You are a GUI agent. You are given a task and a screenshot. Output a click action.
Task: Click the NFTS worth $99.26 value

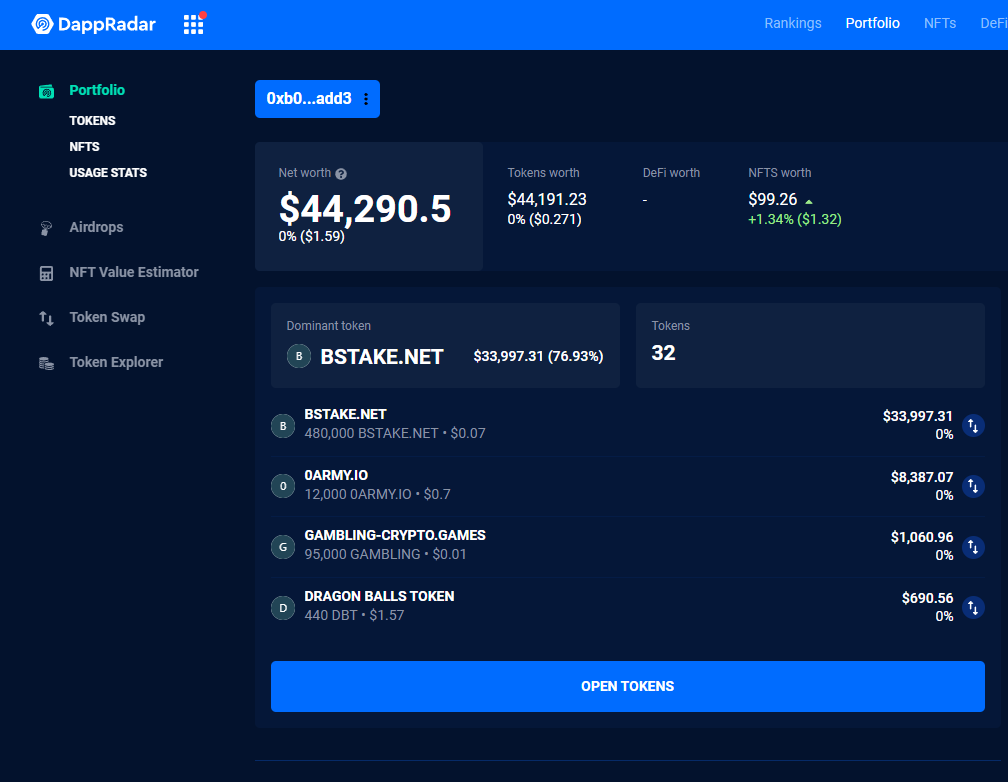pyautogui.click(x=773, y=199)
